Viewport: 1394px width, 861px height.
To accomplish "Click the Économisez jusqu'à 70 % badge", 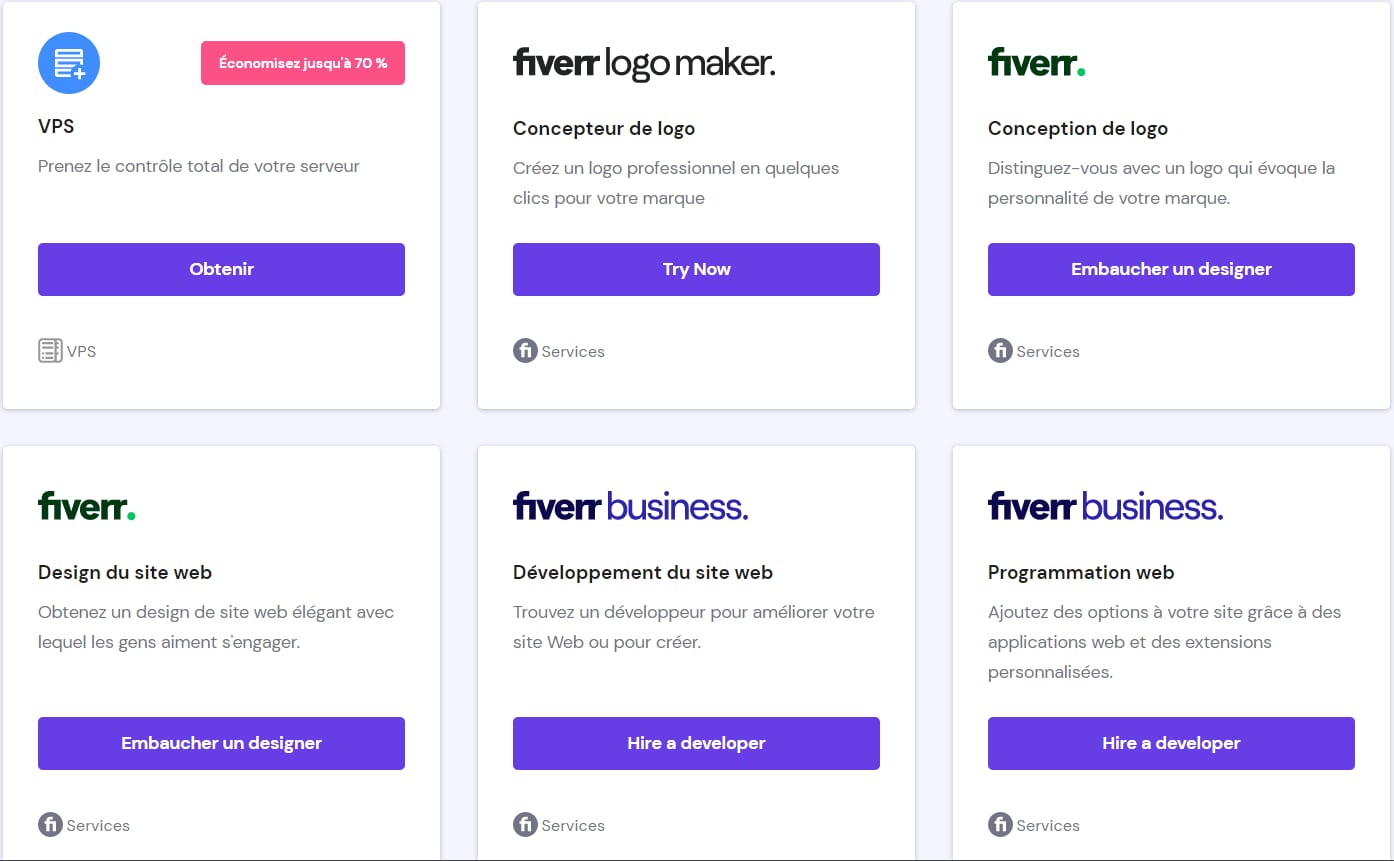I will (x=303, y=63).
